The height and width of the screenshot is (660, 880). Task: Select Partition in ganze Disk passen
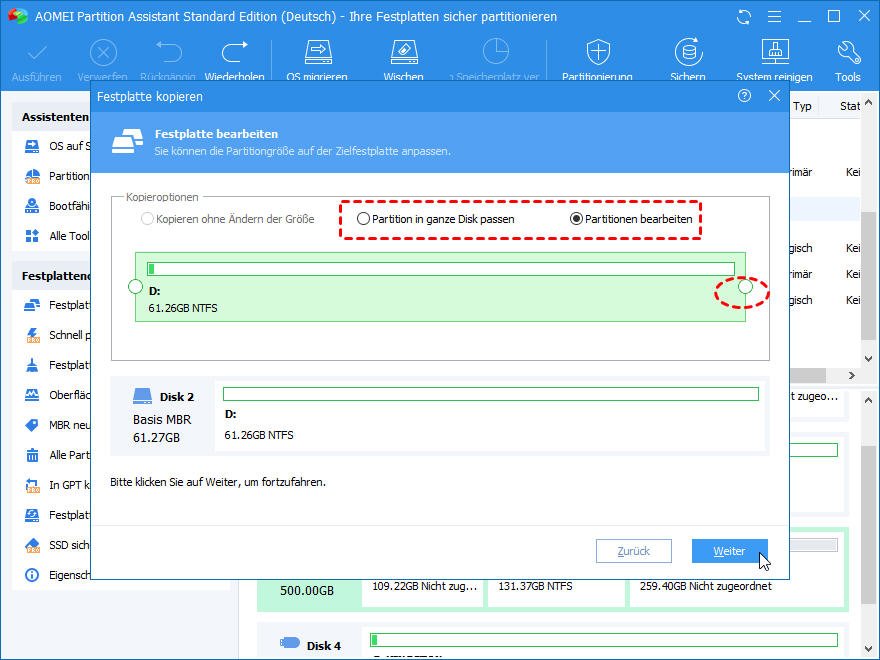pyautogui.click(x=363, y=219)
